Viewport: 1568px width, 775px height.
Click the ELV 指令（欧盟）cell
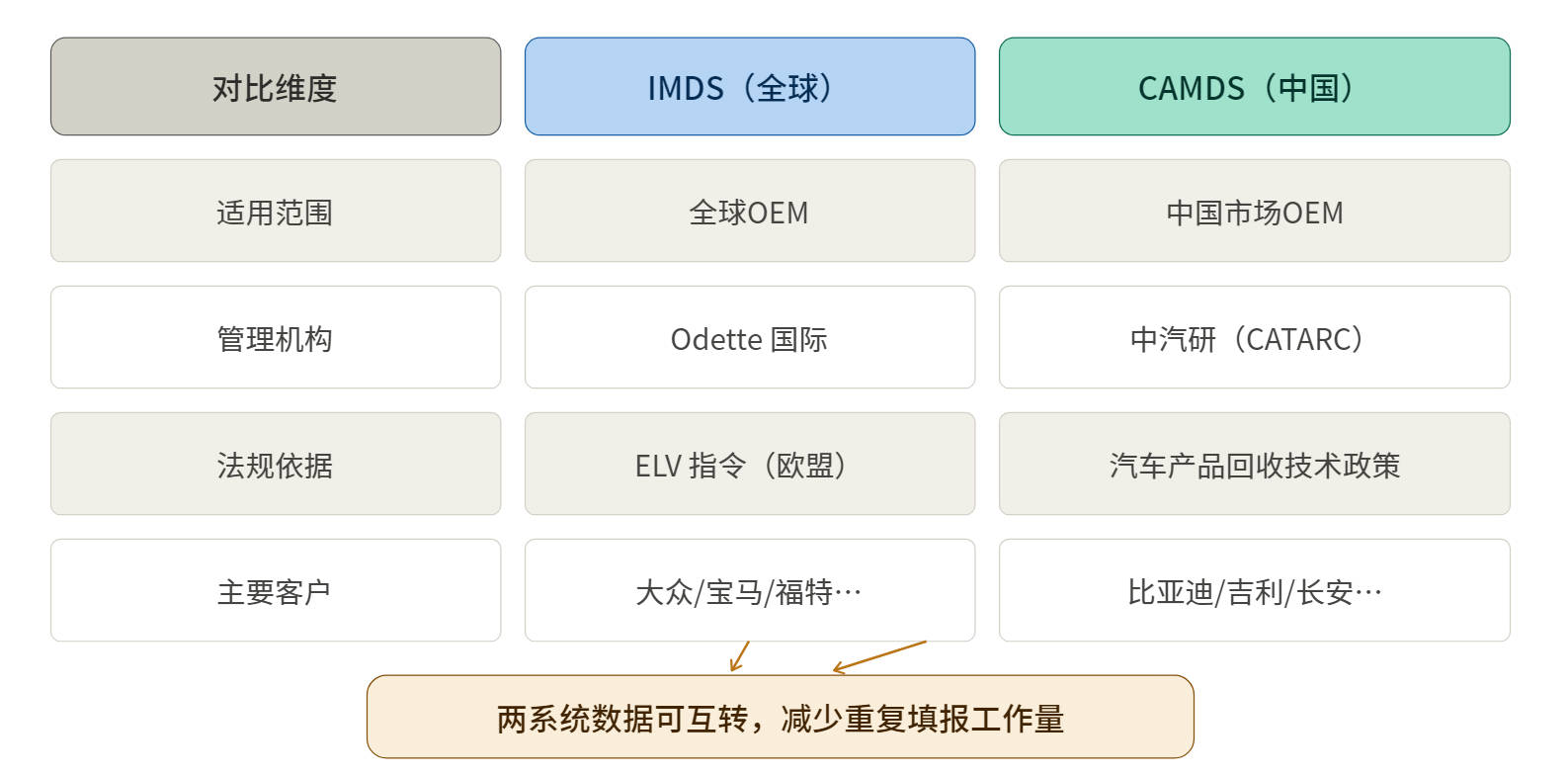coord(750,464)
